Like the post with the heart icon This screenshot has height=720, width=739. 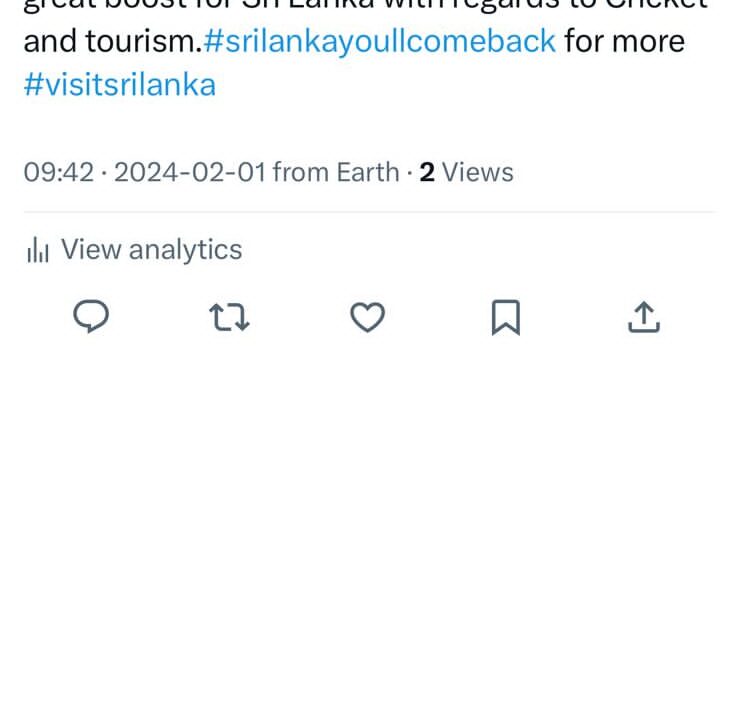click(x=367, y=318)
